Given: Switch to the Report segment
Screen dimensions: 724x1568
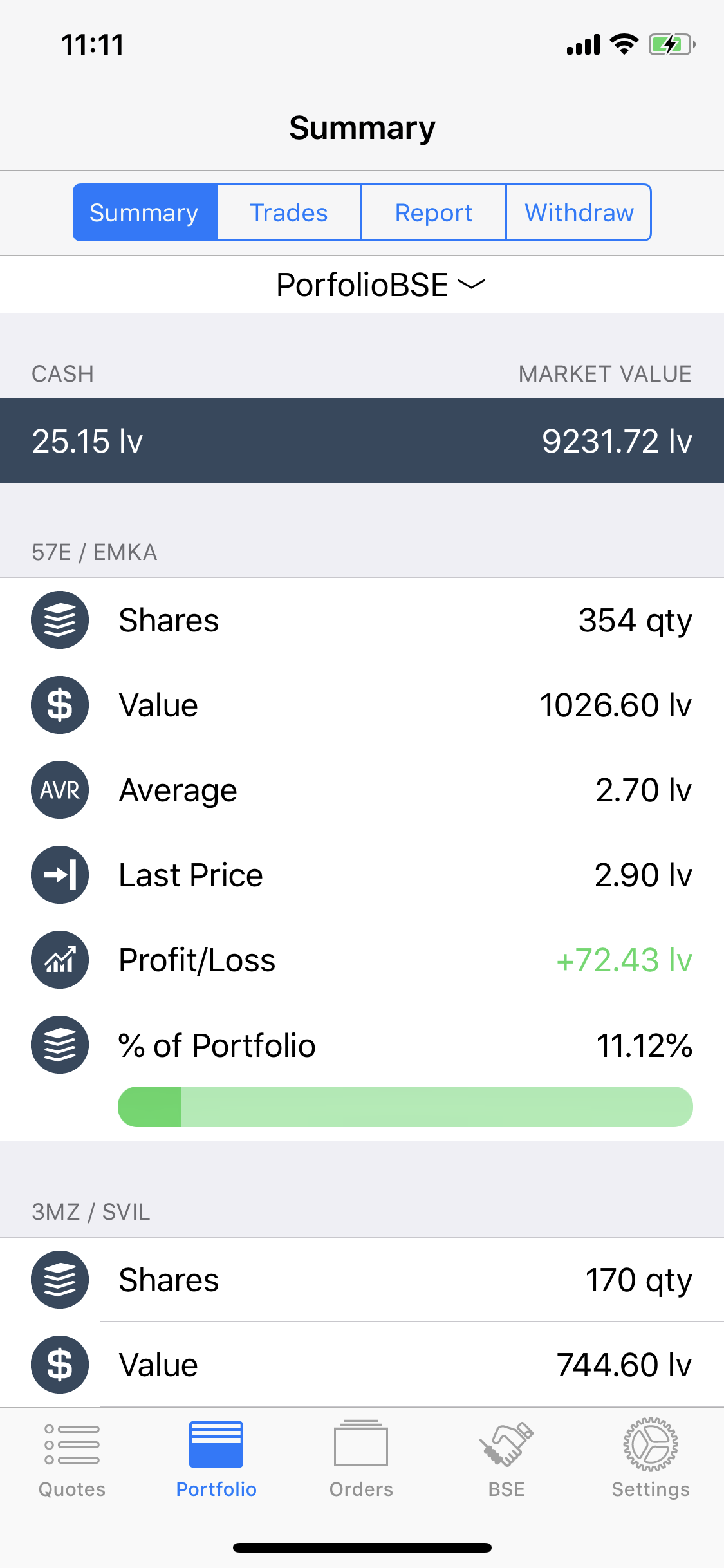Looking at the screenshot, I should pyautogui.click(x=434, y=213).
